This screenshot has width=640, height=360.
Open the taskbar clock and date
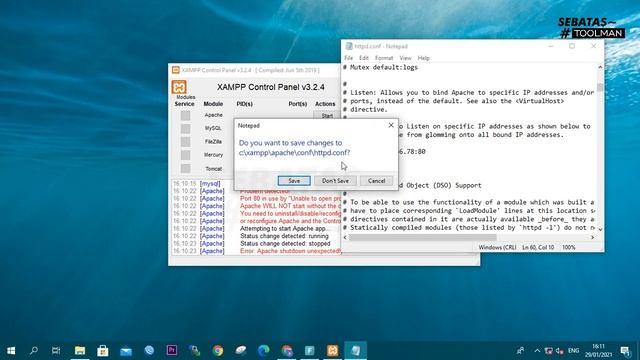tap(598, 351)
